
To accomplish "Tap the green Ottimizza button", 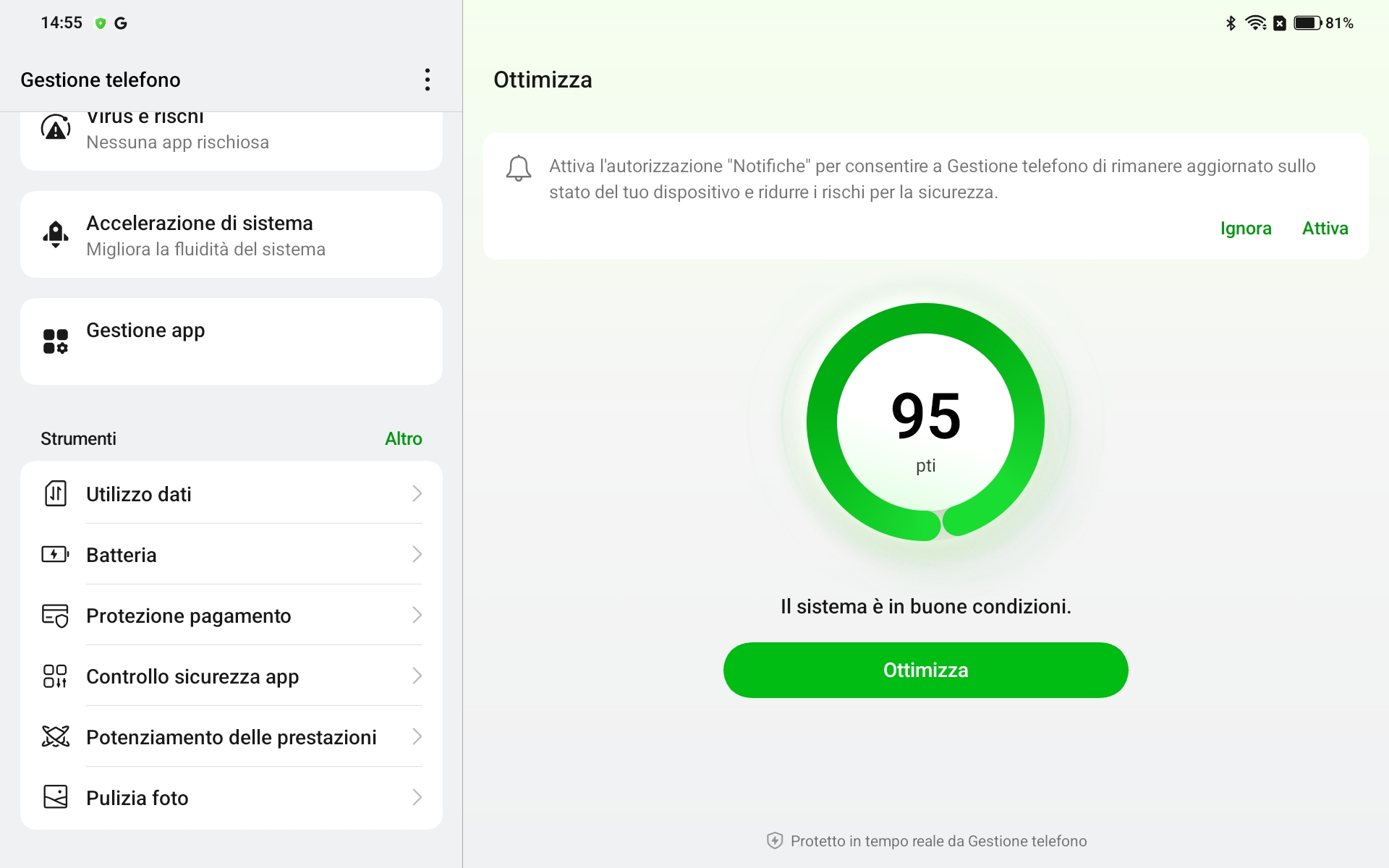I will pos(925,670).
